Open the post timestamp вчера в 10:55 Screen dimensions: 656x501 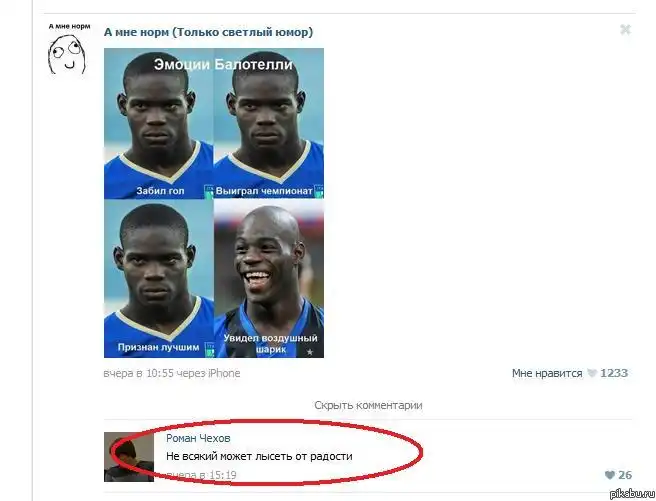click(138, 373)
